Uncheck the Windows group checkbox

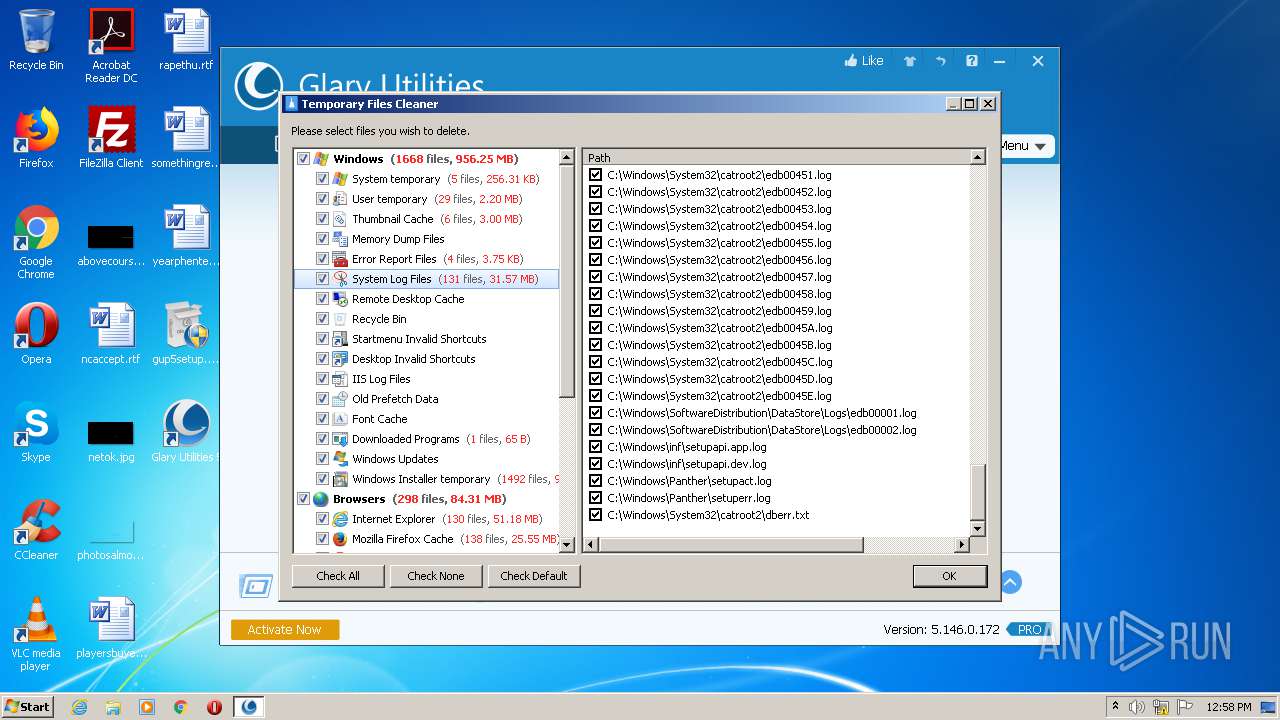(303, 159)
